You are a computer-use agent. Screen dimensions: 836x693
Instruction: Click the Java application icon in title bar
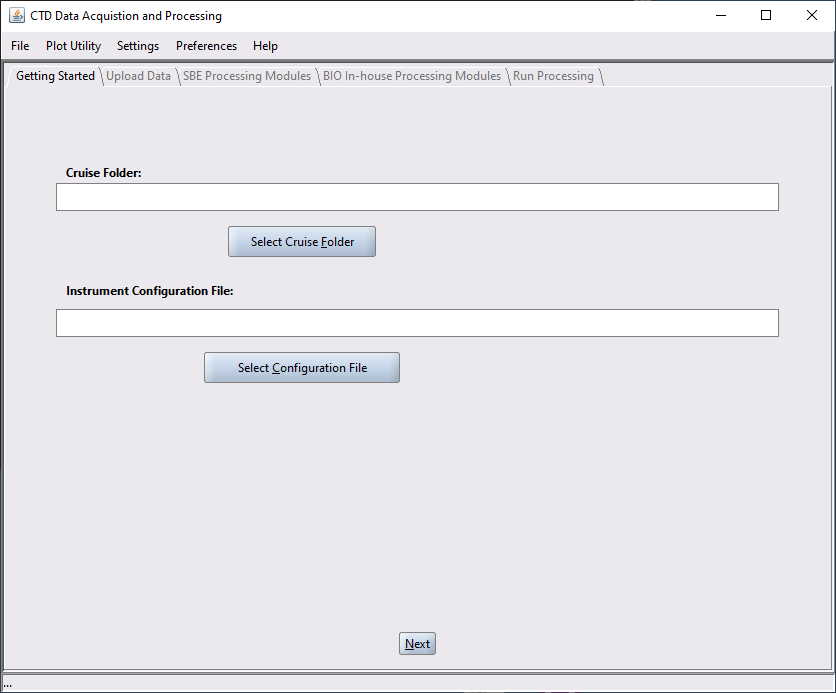[x=17, y=15]
